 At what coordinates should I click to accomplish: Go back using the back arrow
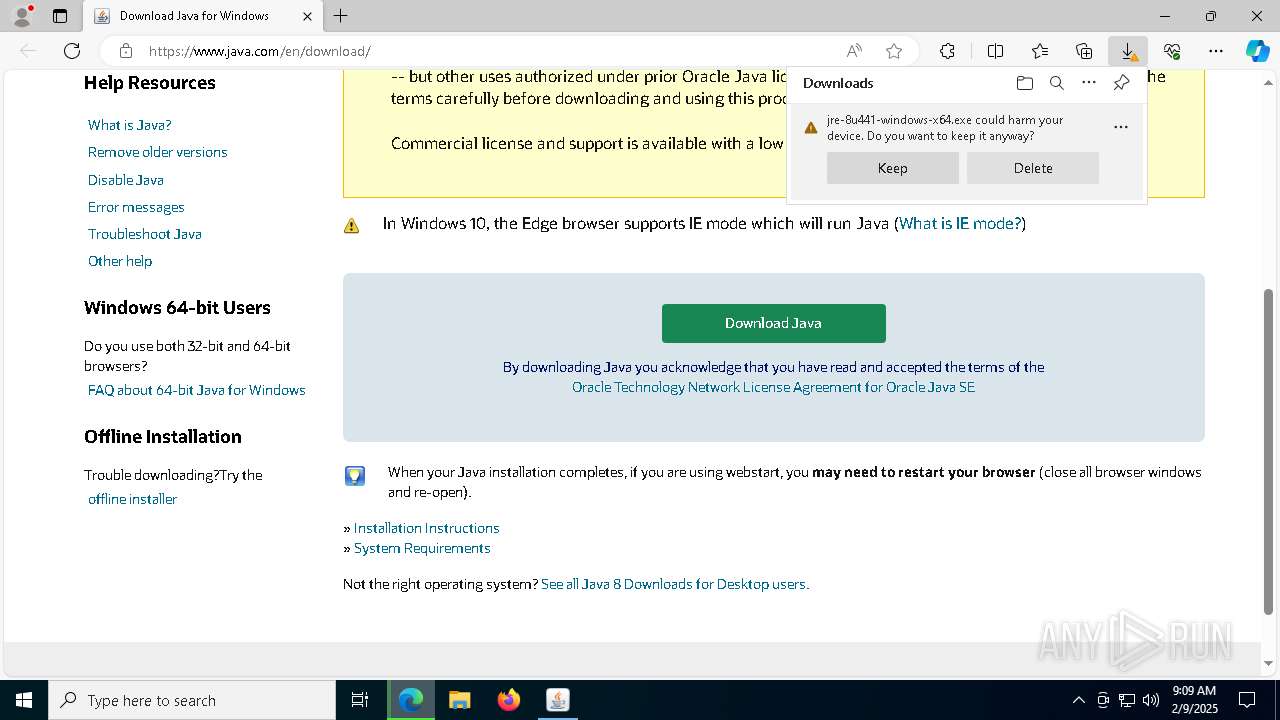28,51
